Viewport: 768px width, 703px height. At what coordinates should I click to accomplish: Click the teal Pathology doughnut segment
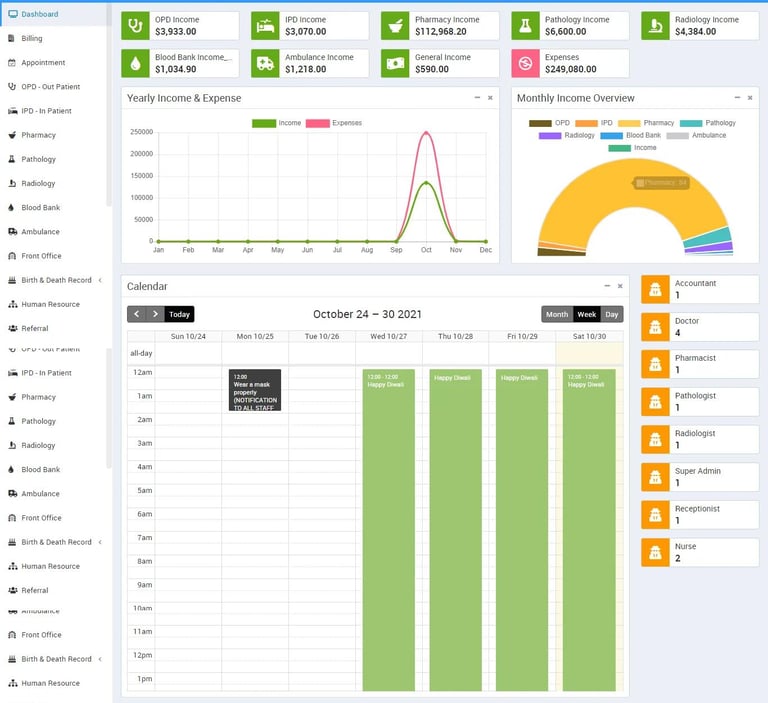707,237
